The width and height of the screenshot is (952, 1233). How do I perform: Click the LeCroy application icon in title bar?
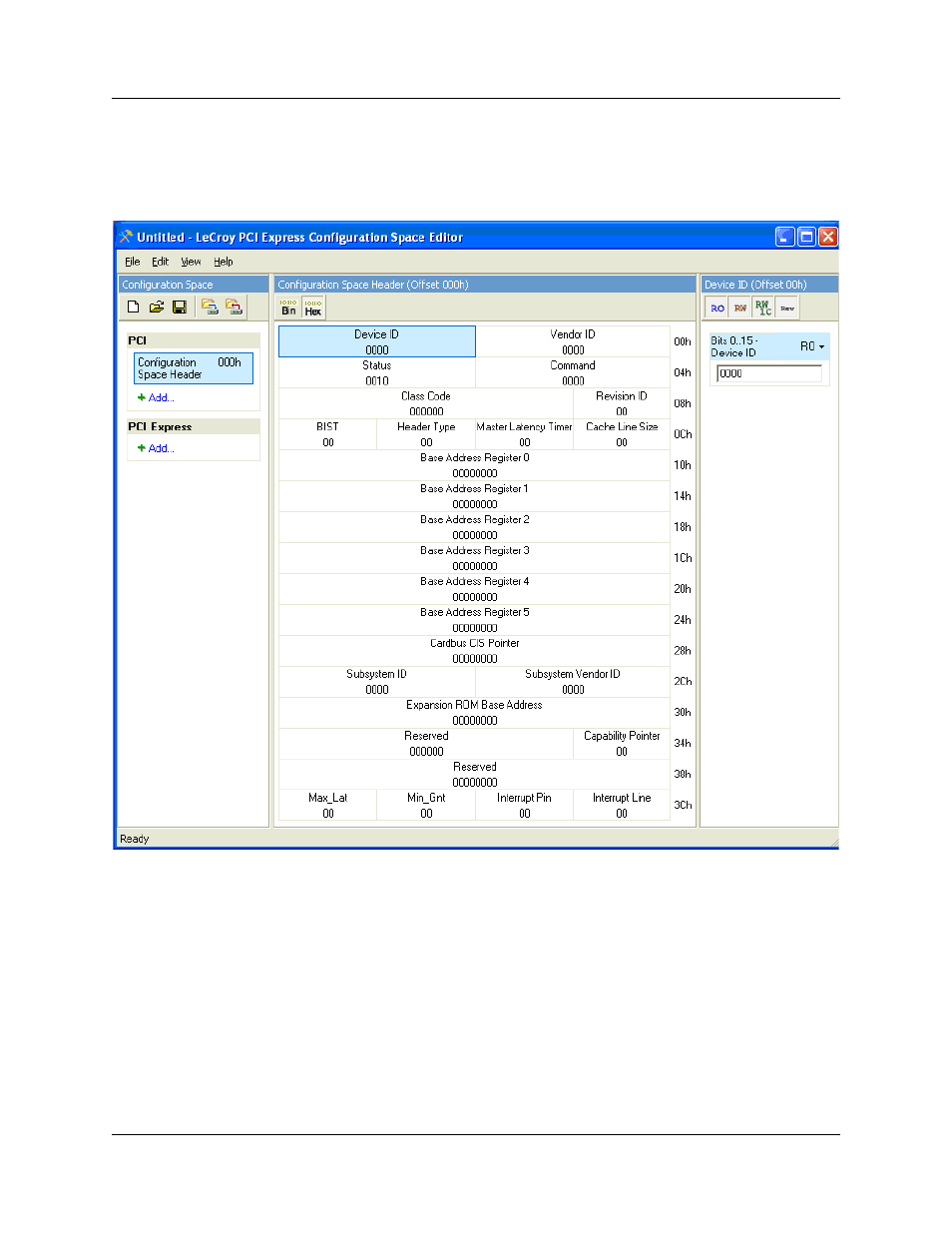[x=126, y=237]
